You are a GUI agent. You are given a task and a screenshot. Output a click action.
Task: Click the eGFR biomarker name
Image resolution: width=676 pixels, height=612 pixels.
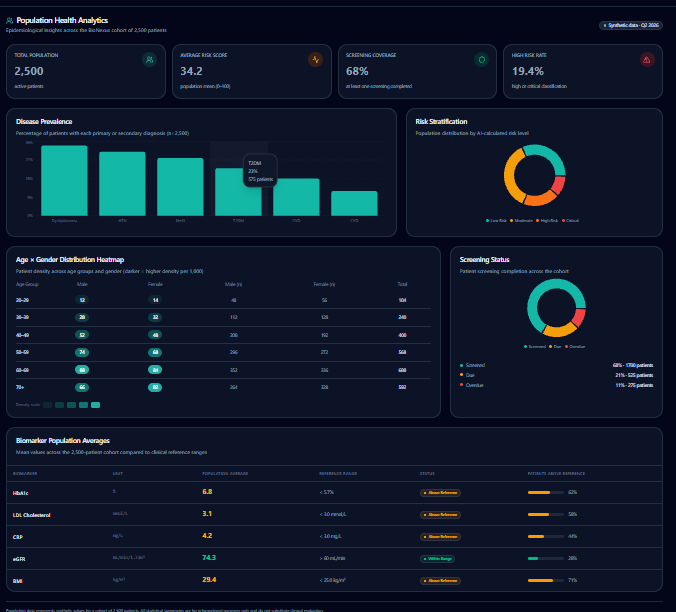[x=19, y=559]
